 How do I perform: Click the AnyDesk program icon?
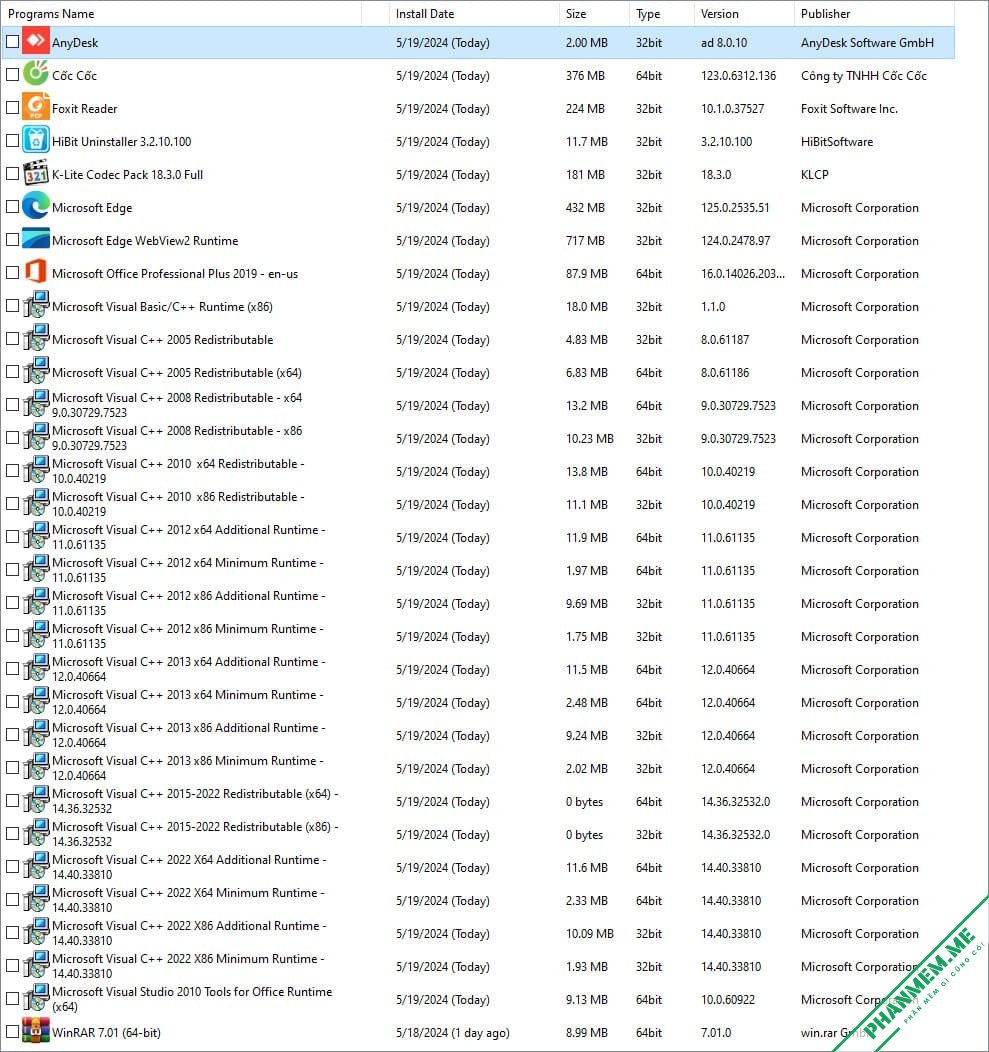pos(36,41)
